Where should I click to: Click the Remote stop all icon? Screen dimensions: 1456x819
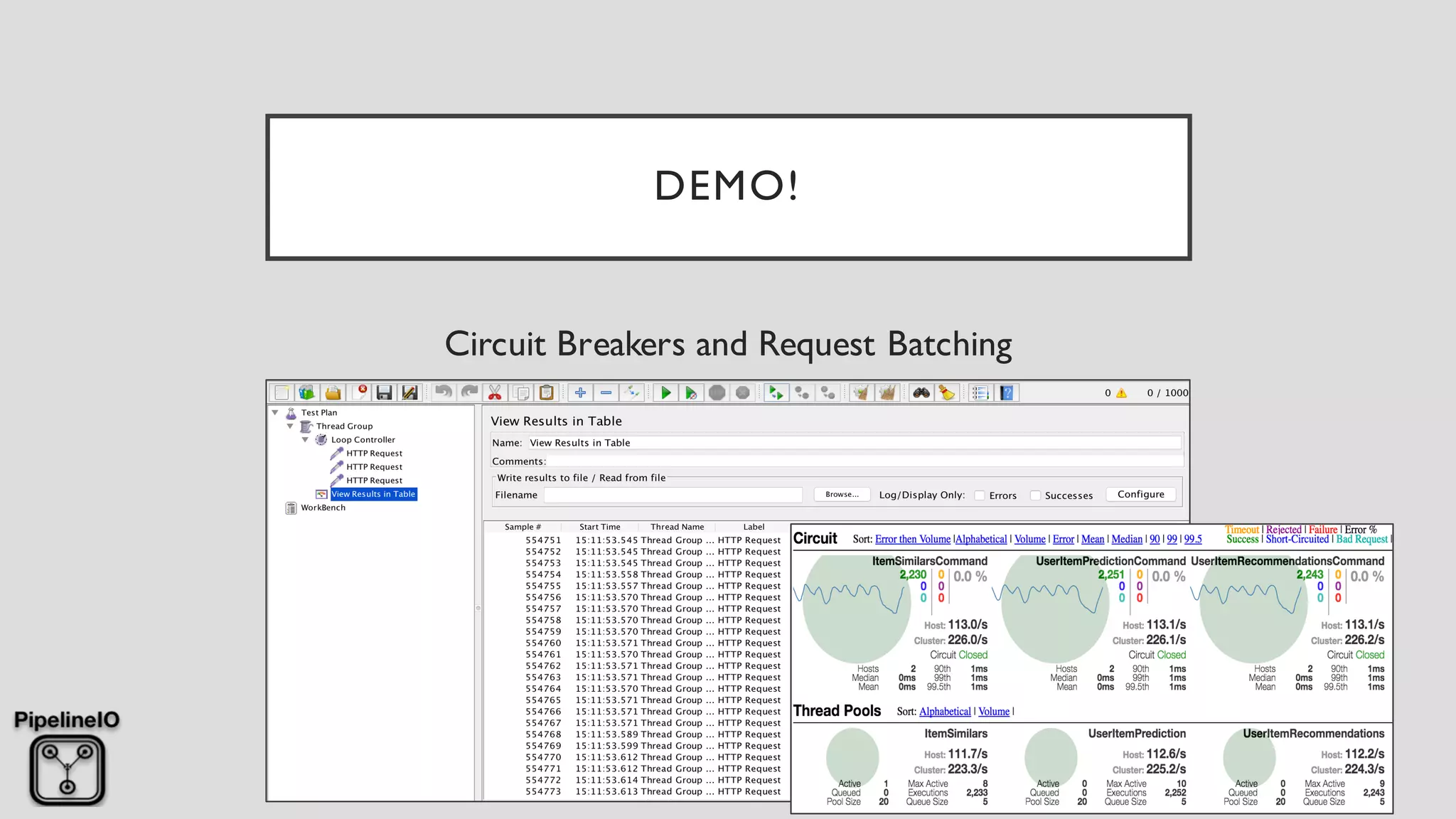pos(802,392)
